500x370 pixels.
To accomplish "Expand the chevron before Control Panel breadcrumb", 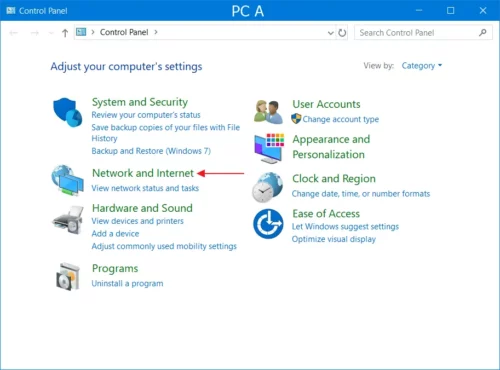I will [93, 32].
